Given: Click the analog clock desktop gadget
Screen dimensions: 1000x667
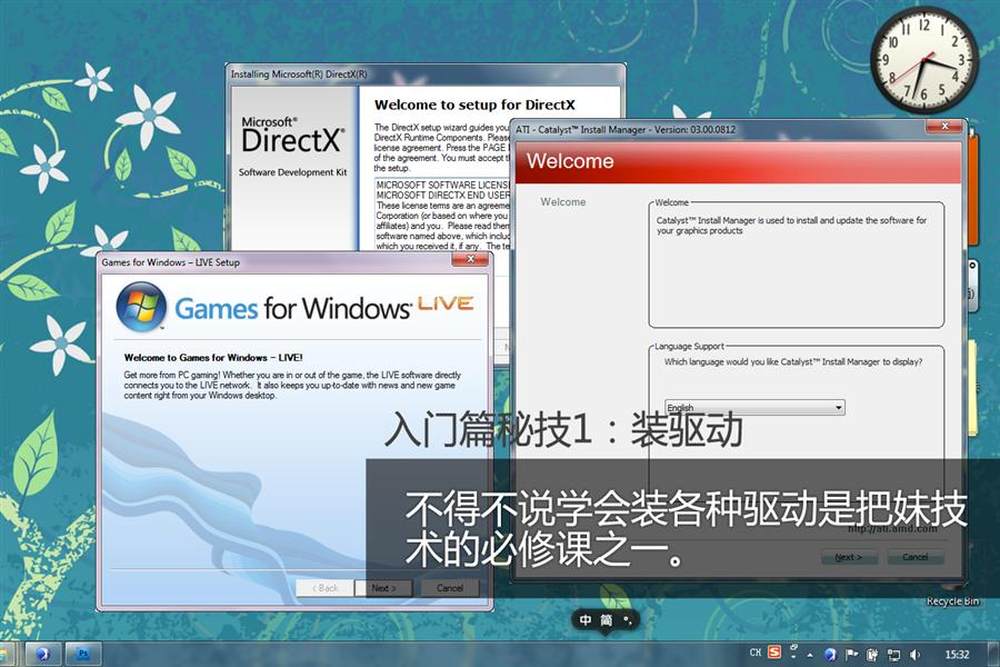Looking at the screenshot, I should [923, 59].
